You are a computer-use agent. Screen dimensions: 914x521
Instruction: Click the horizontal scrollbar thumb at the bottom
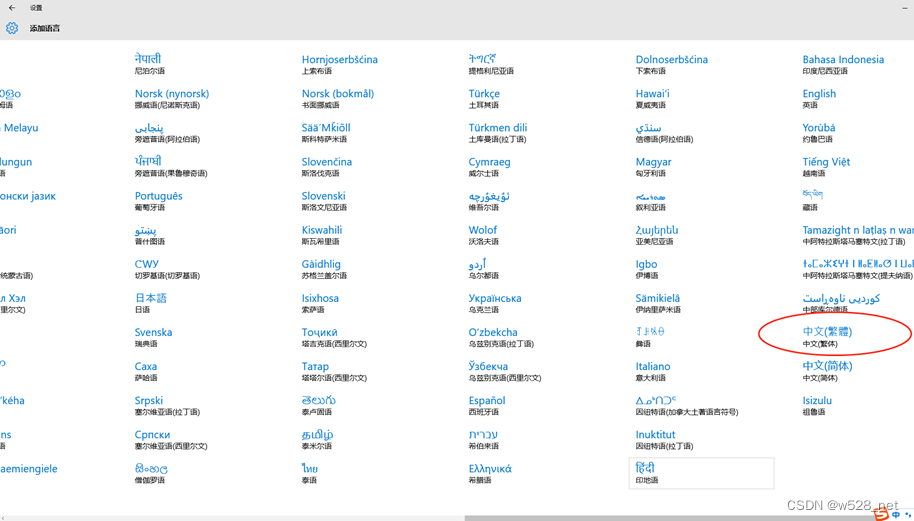[689, 518]
